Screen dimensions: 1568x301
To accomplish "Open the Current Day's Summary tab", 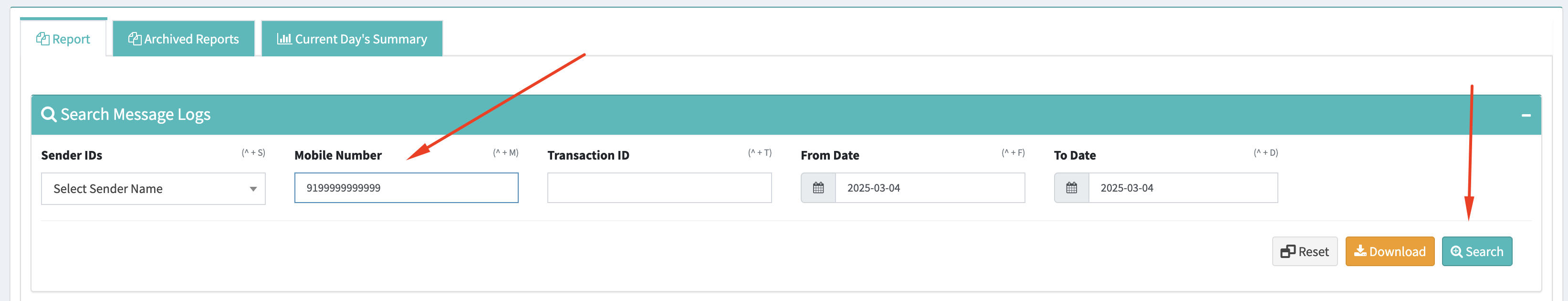I will click(x=352, y=38).
